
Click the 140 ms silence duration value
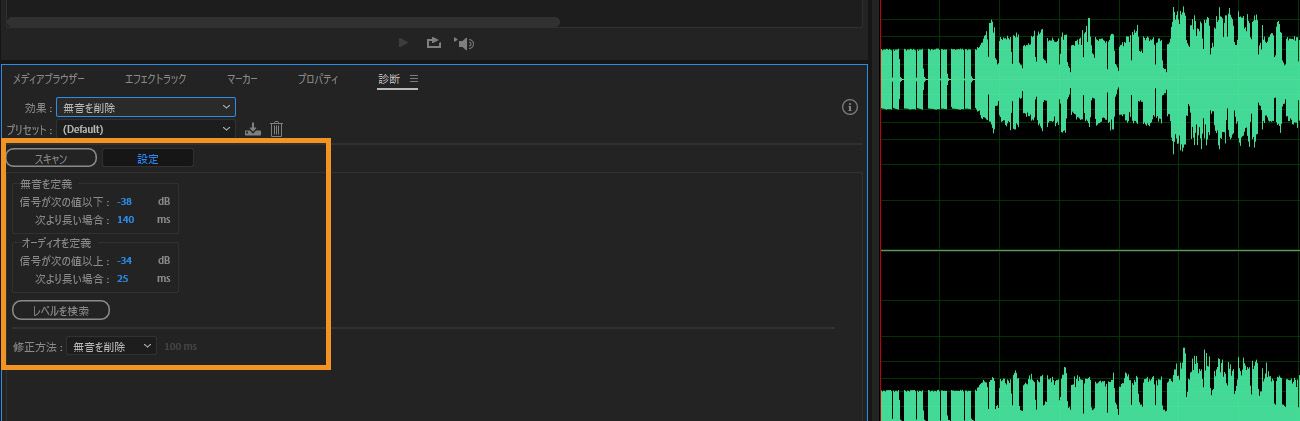click(x=125, y=219)
